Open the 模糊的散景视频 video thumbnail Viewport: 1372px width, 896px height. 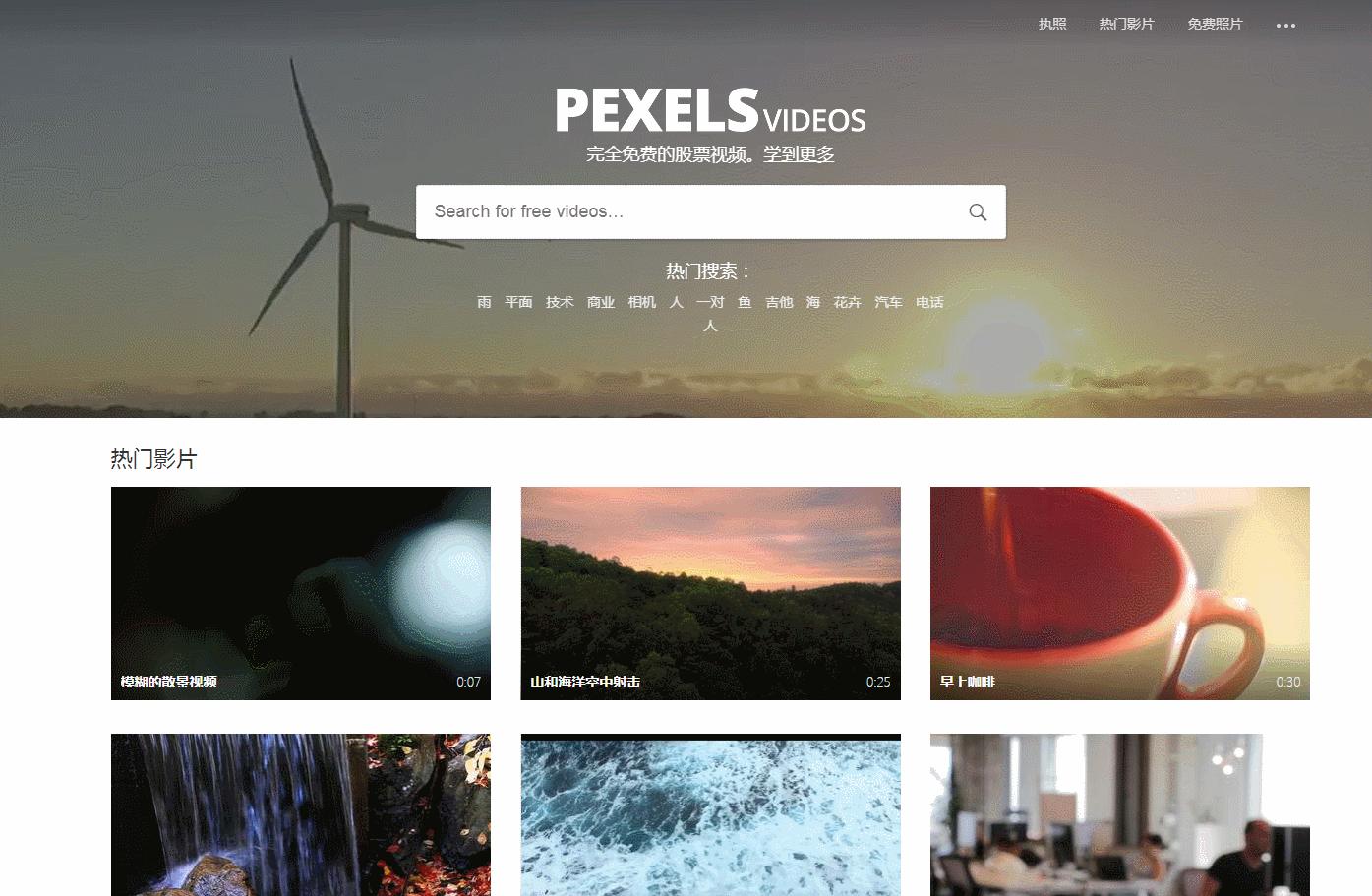(301, 593)
